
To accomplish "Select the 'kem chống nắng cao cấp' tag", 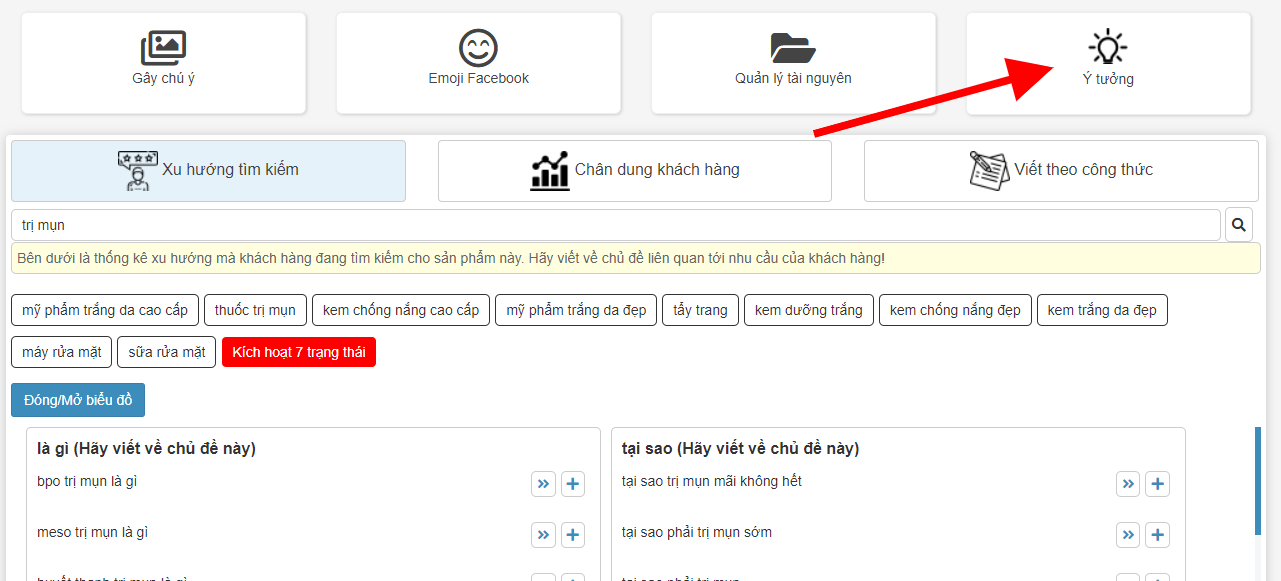I will [401, 310].
